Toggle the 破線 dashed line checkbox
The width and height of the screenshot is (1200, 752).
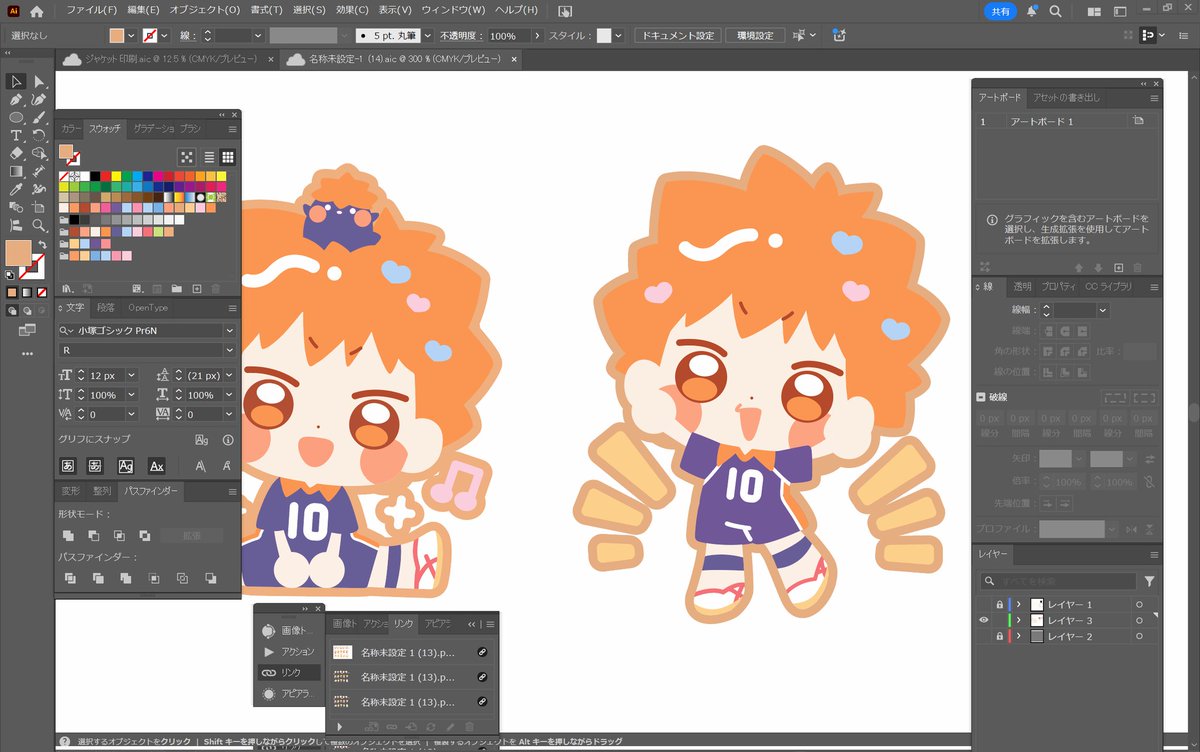pyautogui.click(x=981, y=397)
